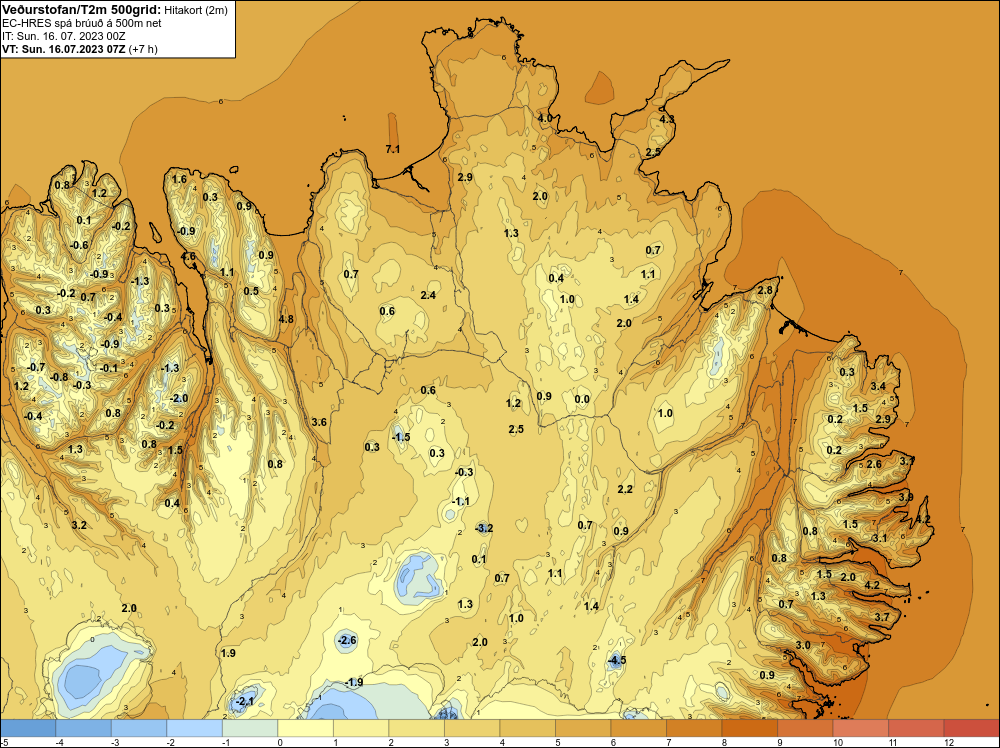Click the 3.9 temperature value
Viewport: 1000px width, 748px height.
click(906, 497)
